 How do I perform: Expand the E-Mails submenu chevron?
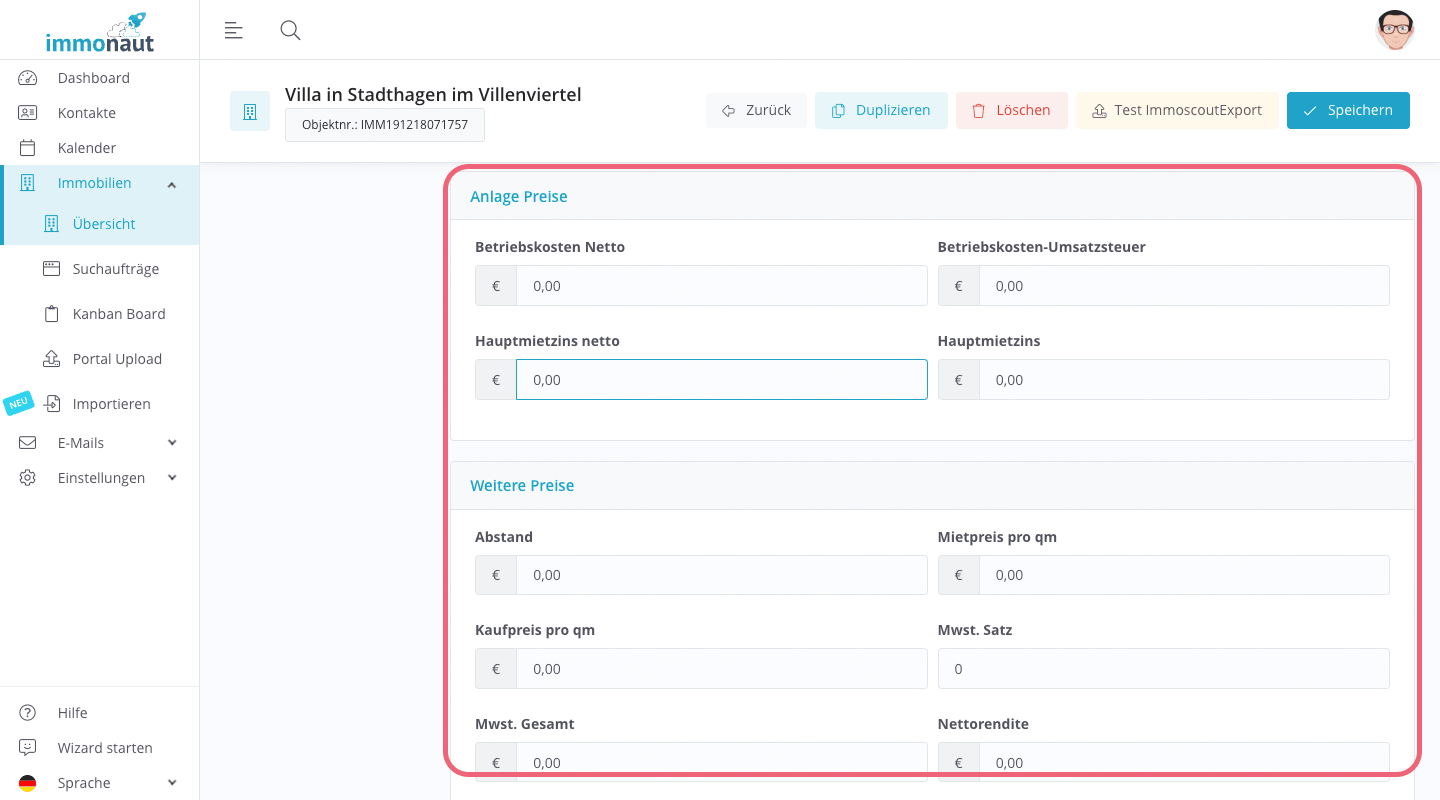pyautogui.click(x=172, y=443)
